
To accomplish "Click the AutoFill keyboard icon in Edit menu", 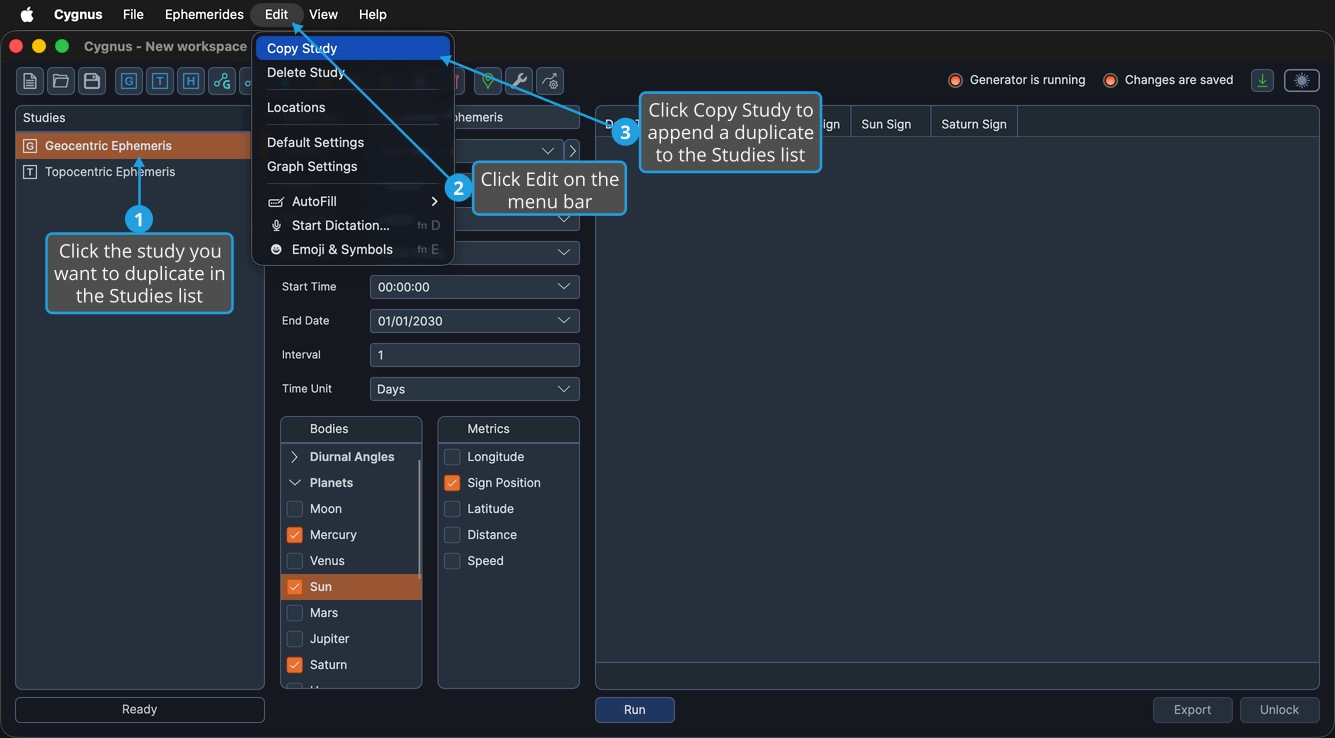I will (x=276, y=202).
